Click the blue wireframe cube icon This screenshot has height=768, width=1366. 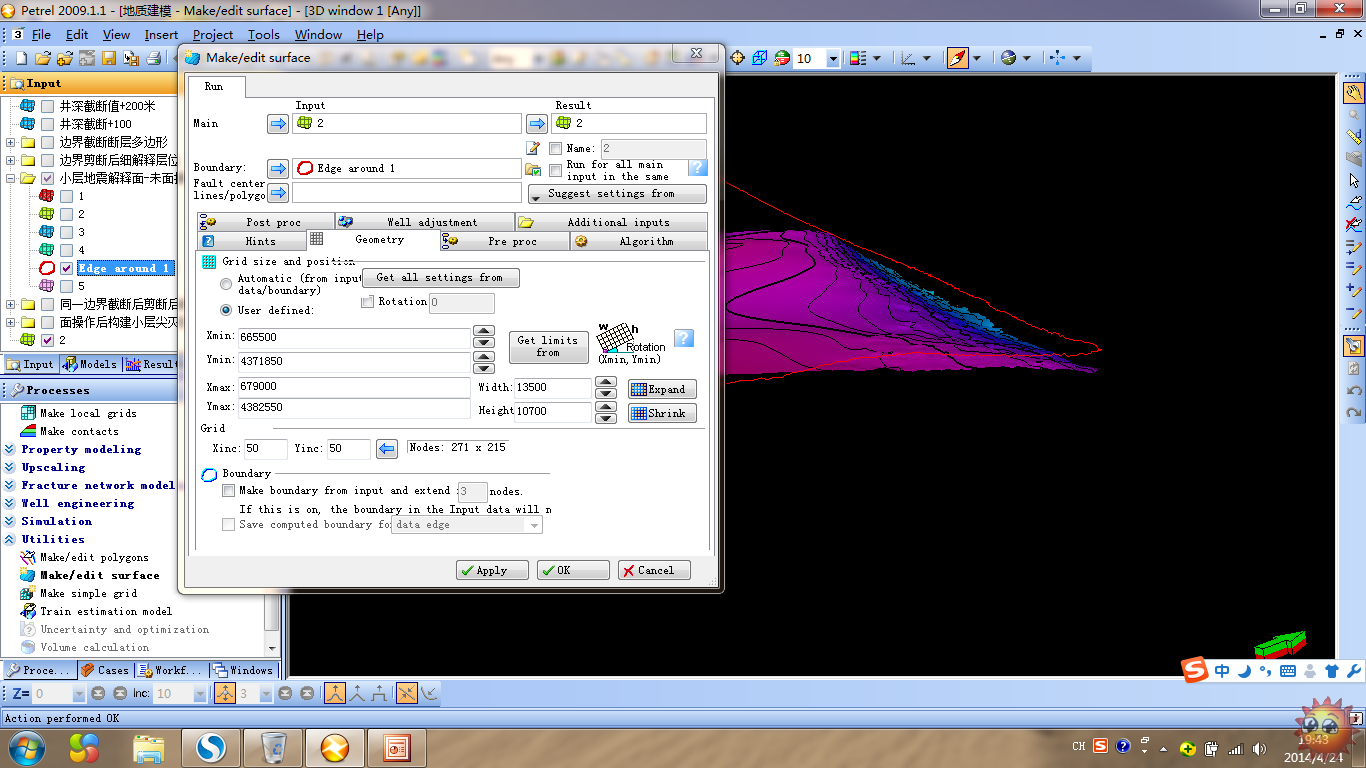(x=760, y=58)
